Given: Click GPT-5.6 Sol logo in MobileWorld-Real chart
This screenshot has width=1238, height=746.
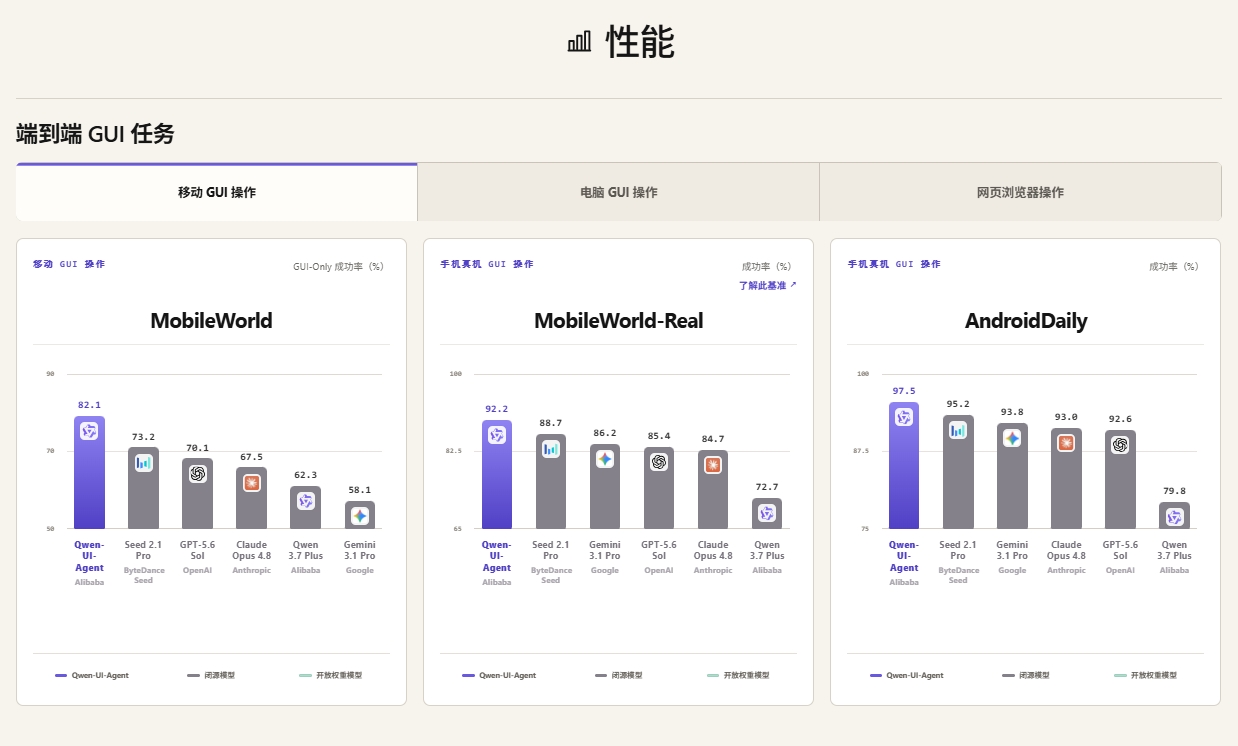Looking at the screenshot, I should (x=658, y=462).
